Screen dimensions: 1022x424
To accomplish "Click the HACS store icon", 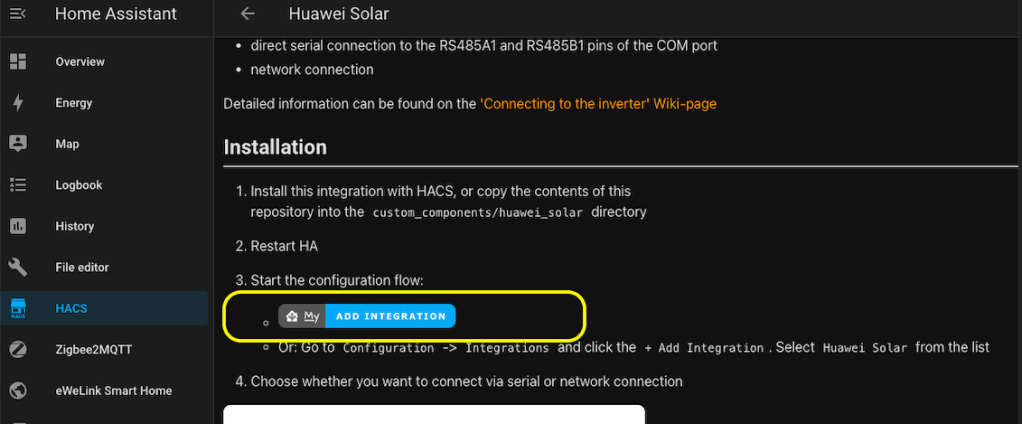I will point(17,308).
